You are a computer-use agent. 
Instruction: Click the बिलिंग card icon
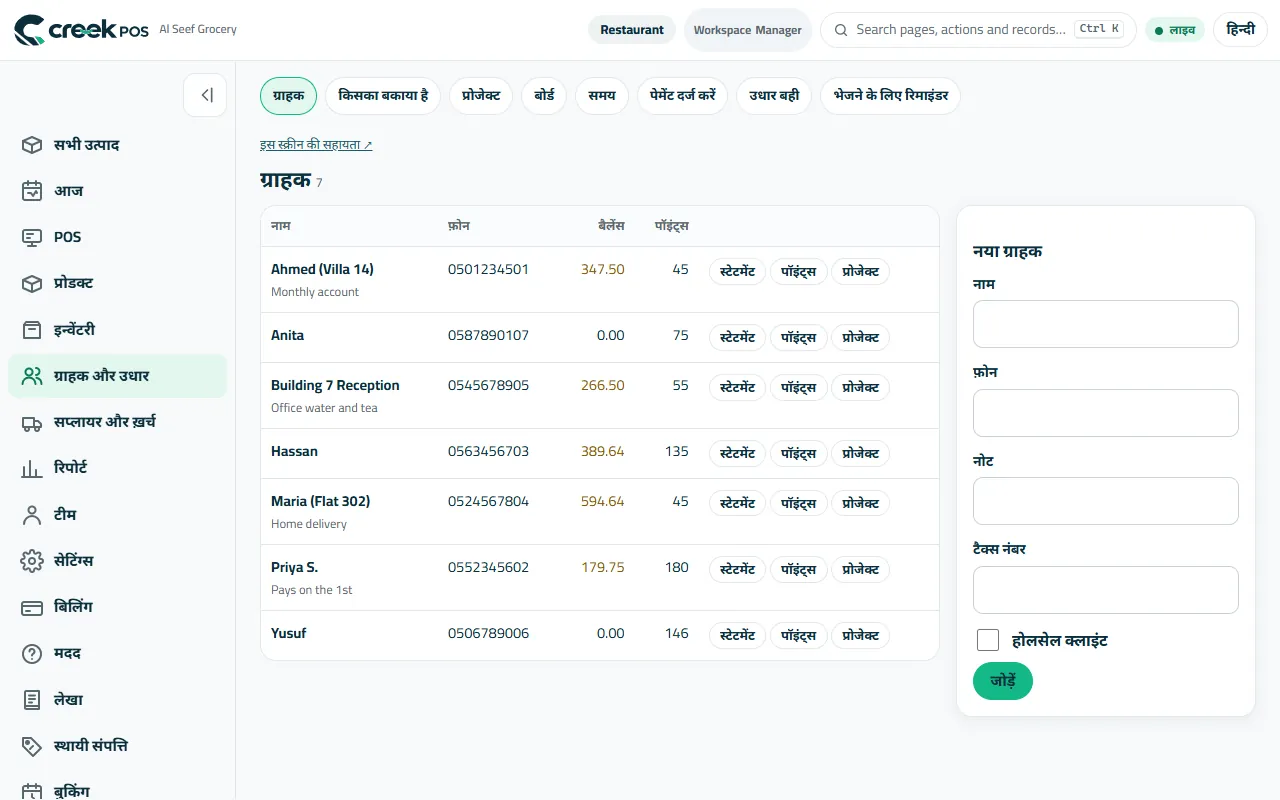tap(32, 607)
